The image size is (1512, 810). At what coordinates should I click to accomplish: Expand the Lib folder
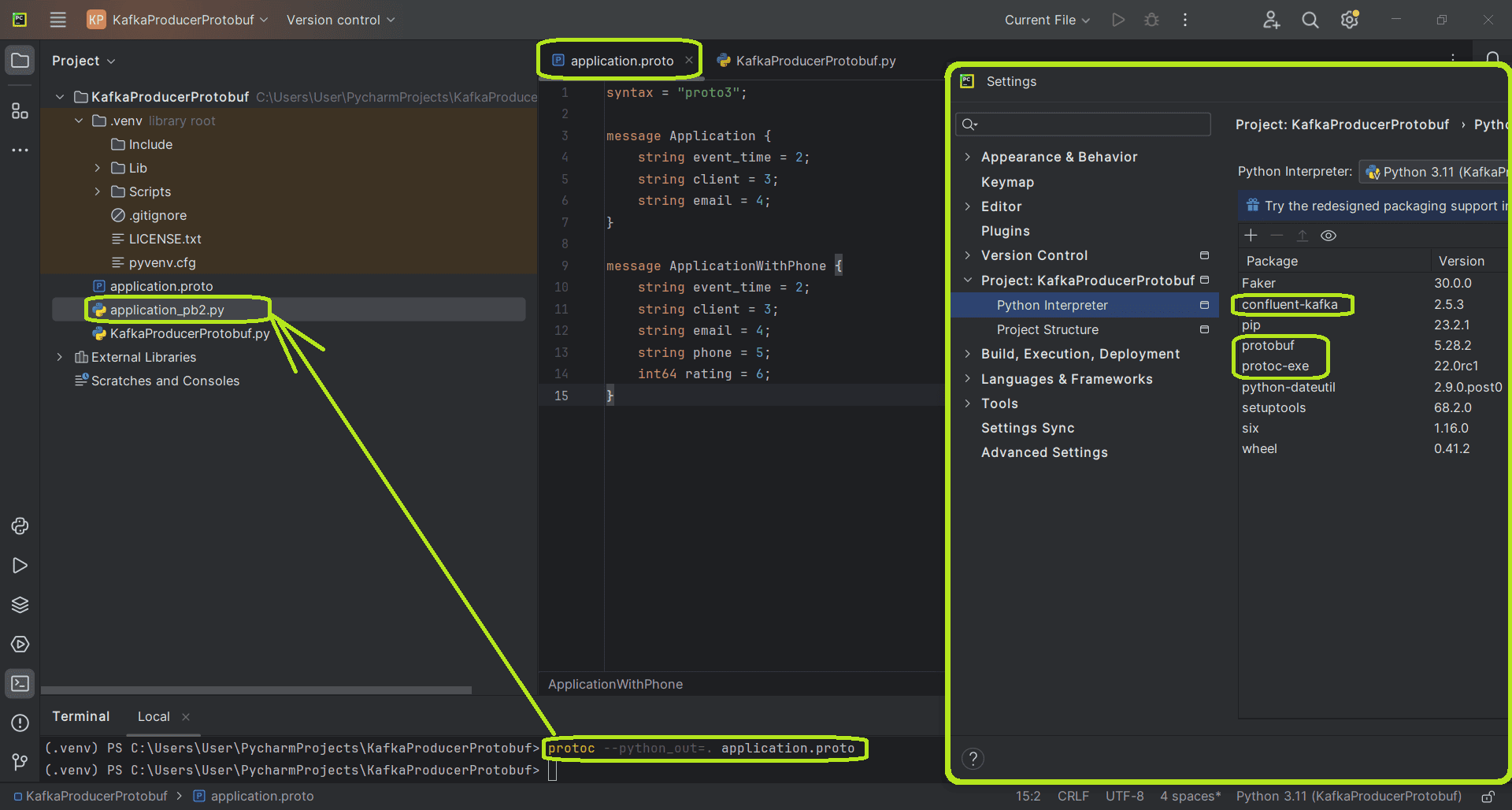click(x=98, y=168)
